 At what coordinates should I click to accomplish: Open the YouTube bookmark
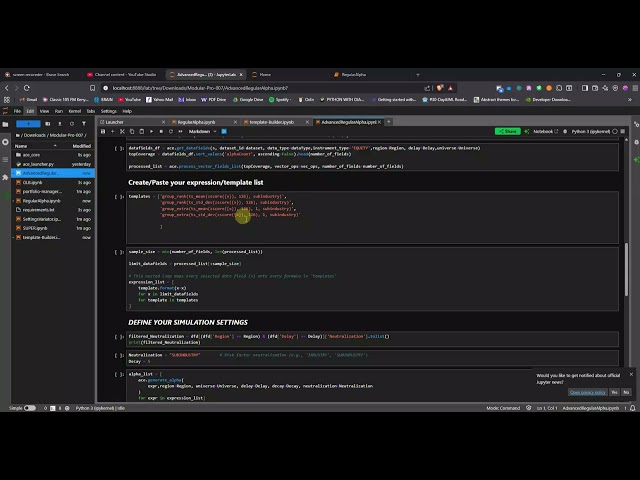(129, 100)
